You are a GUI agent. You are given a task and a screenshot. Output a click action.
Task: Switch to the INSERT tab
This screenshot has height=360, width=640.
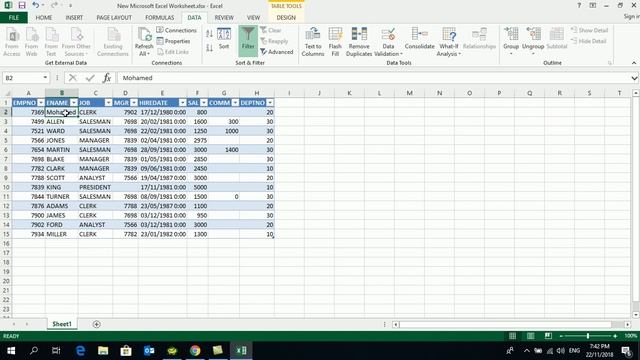74,18
